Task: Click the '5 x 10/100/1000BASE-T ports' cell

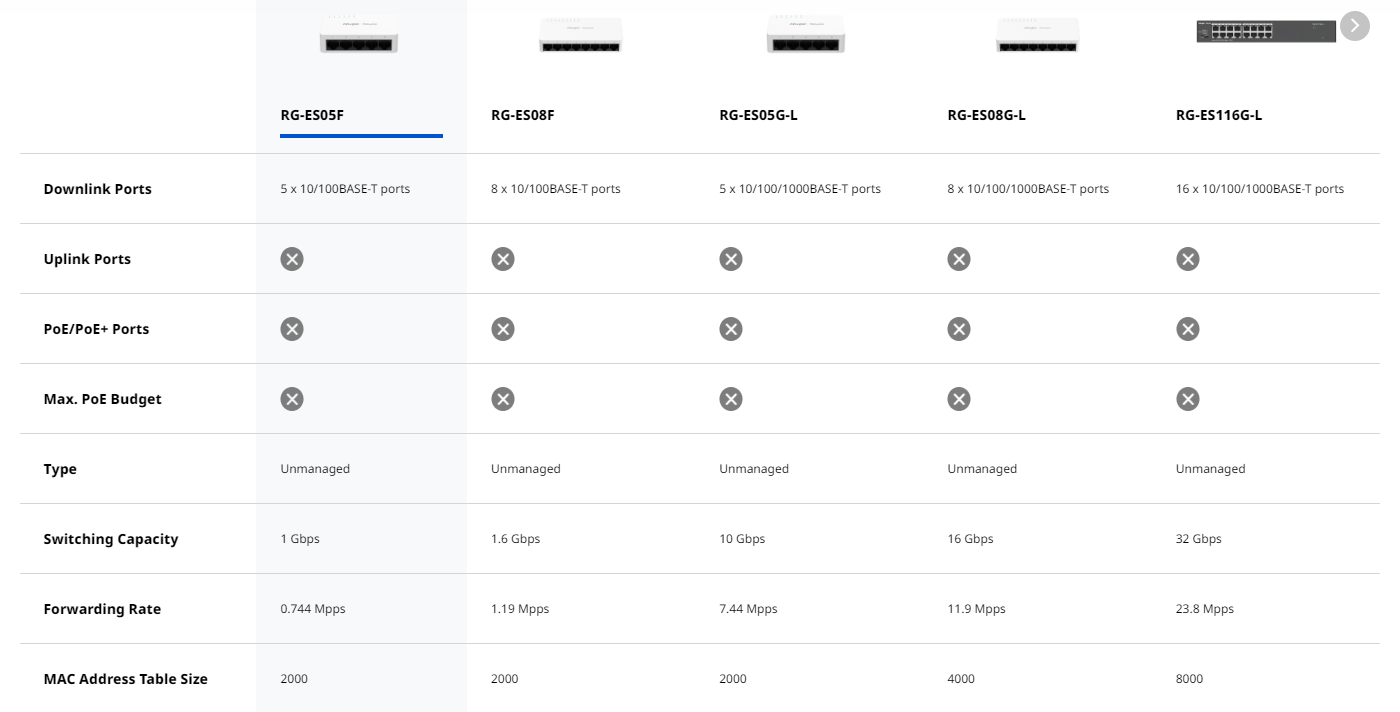Action: [800, 189]
